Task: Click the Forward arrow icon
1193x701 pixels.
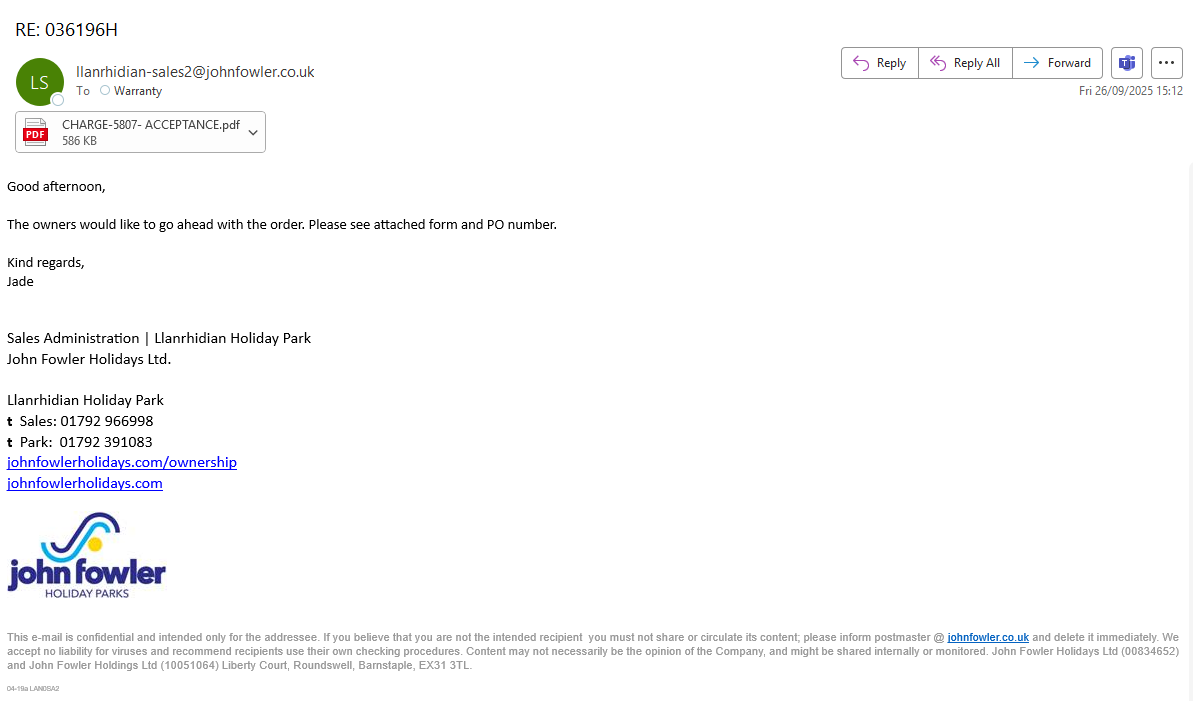Action: coord(1031,63)
